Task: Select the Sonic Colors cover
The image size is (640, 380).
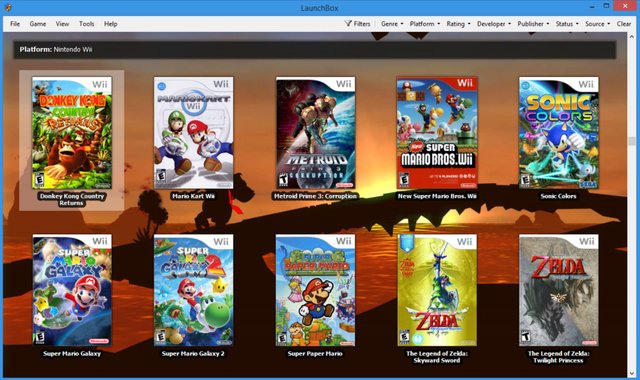Action: pyautogui.click(x=559, y=133)
